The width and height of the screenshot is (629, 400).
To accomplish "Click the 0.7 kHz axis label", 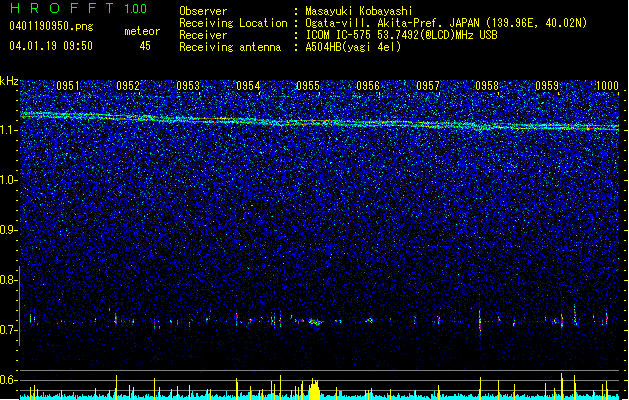I will coord(9,330).
